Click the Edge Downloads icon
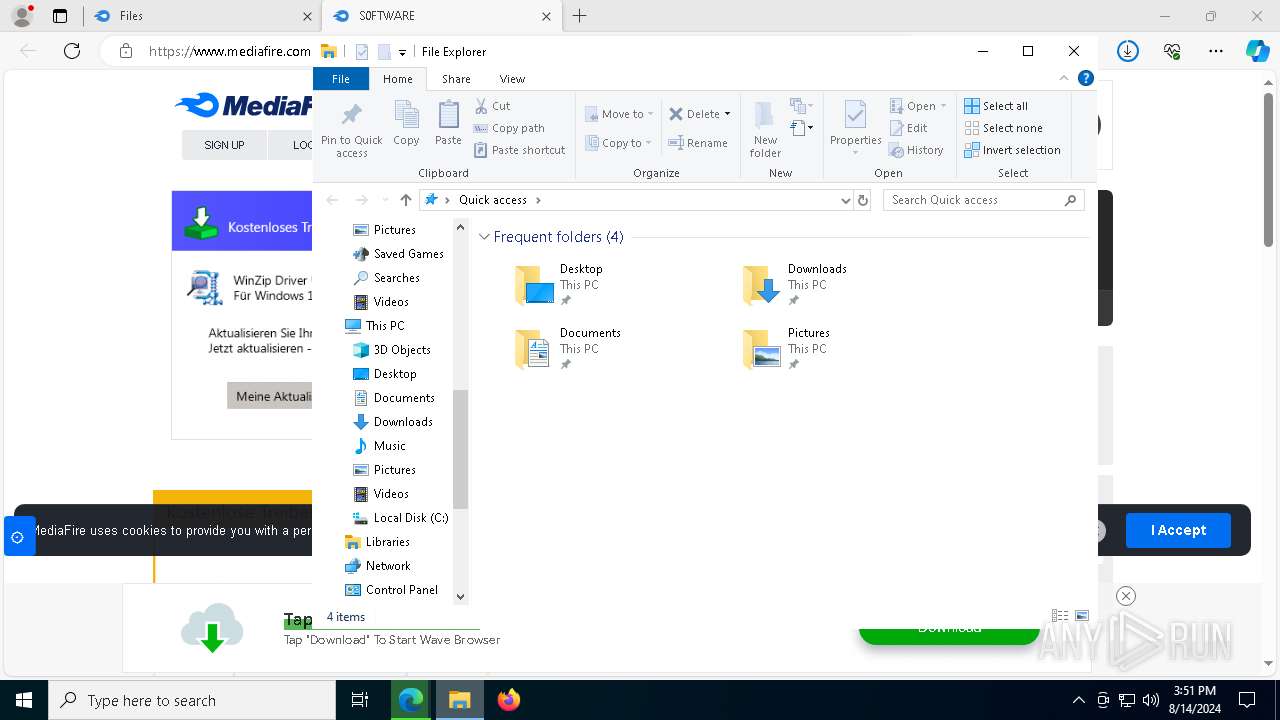Viewport: 1280px width, 720px height. point(1128,51)
